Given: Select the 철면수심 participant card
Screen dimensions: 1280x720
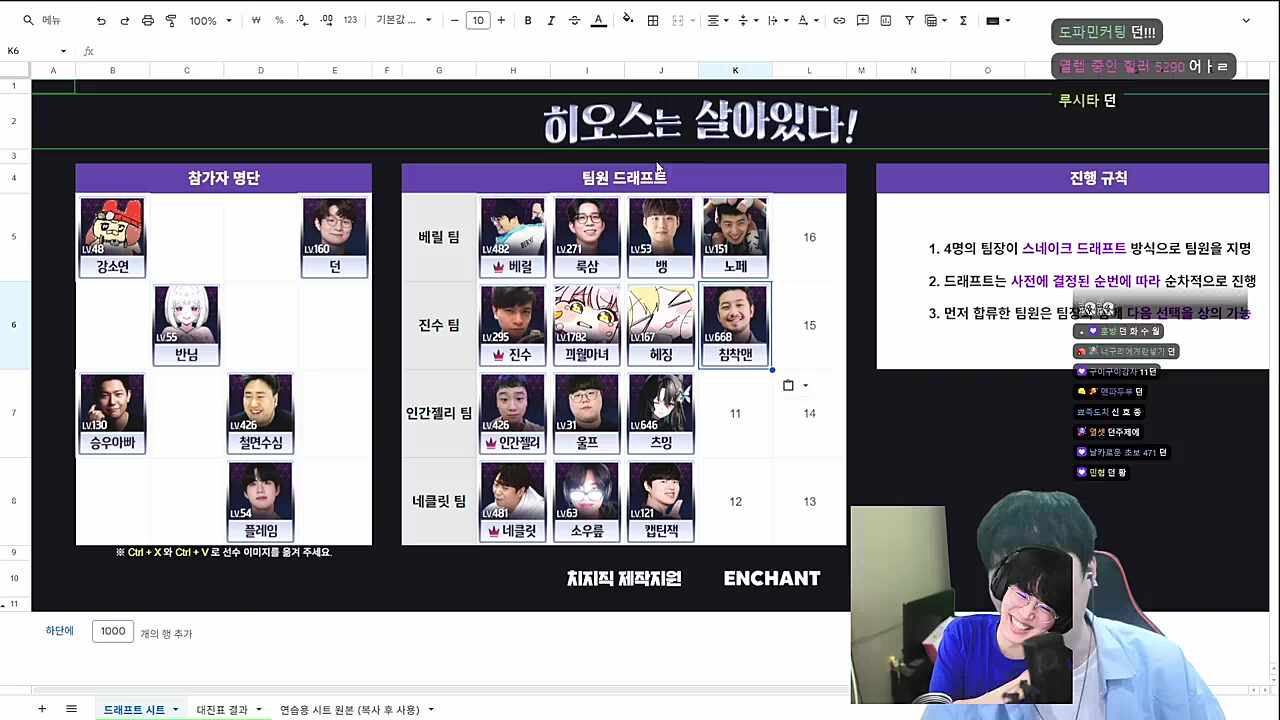Looking at the screenshot, I should click(260, 413).
